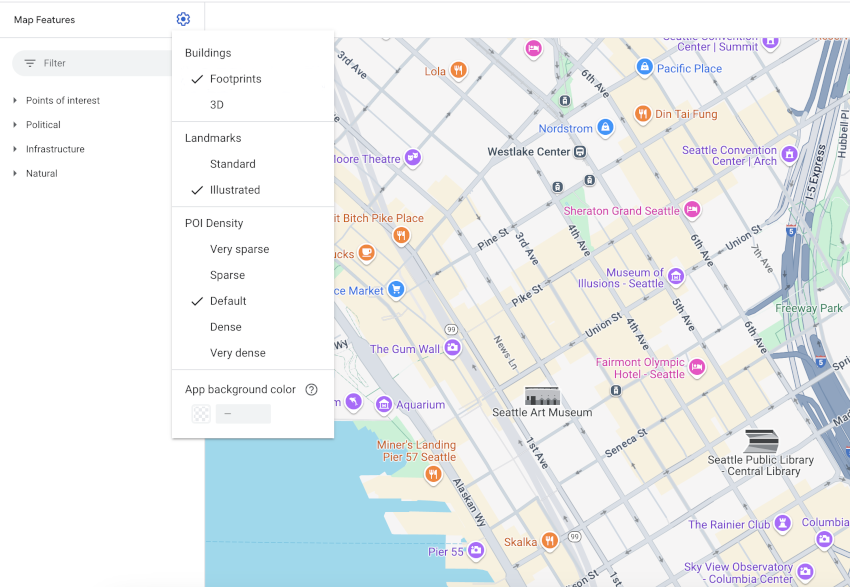Screen dimensions: 850x587
Task: Click the Rainier Club pin
Action: pos(782,523)
